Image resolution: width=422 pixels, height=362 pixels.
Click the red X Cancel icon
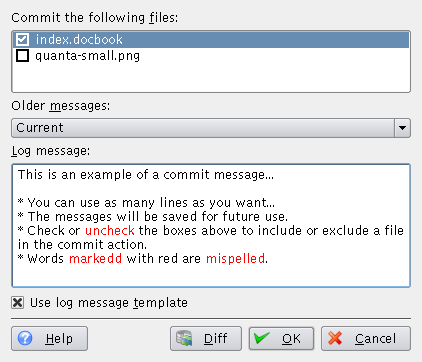pos(335,338)
